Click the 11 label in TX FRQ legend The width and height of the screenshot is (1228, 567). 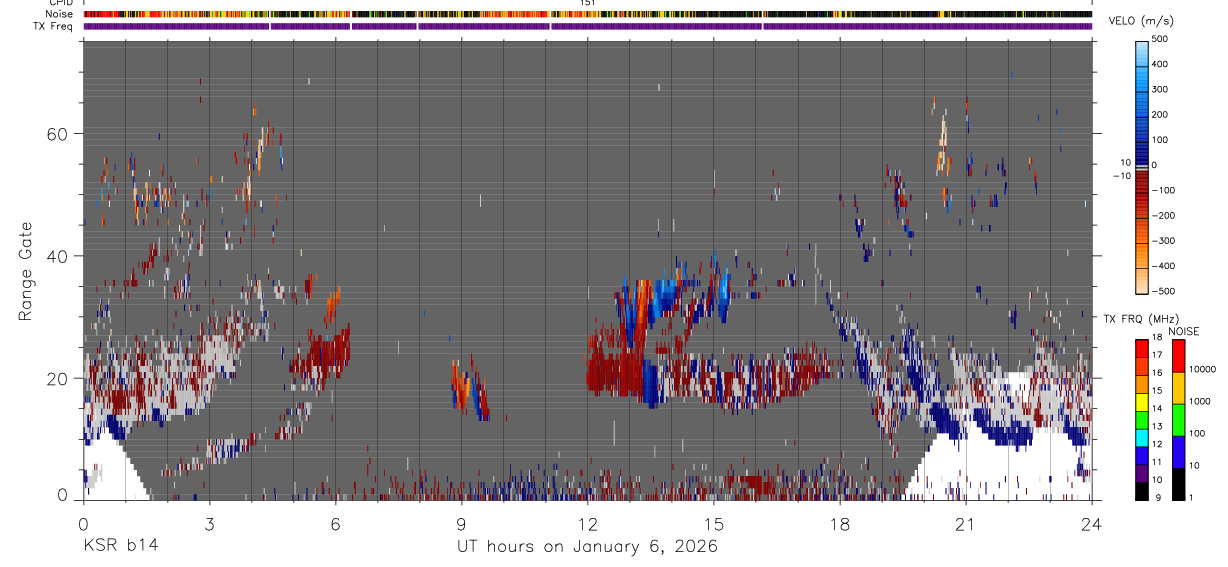click(1157, 462)
